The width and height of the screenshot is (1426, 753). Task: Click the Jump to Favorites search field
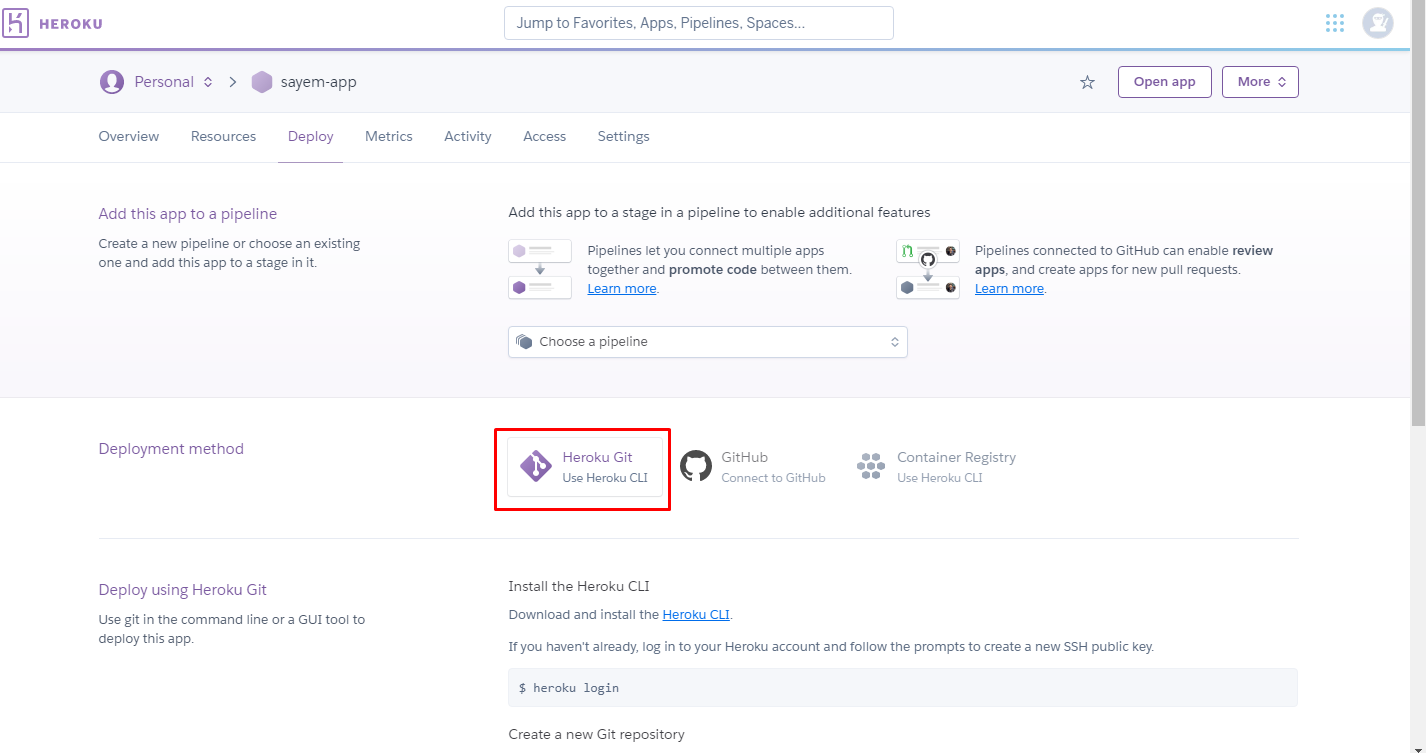click(x=698, y=22)
